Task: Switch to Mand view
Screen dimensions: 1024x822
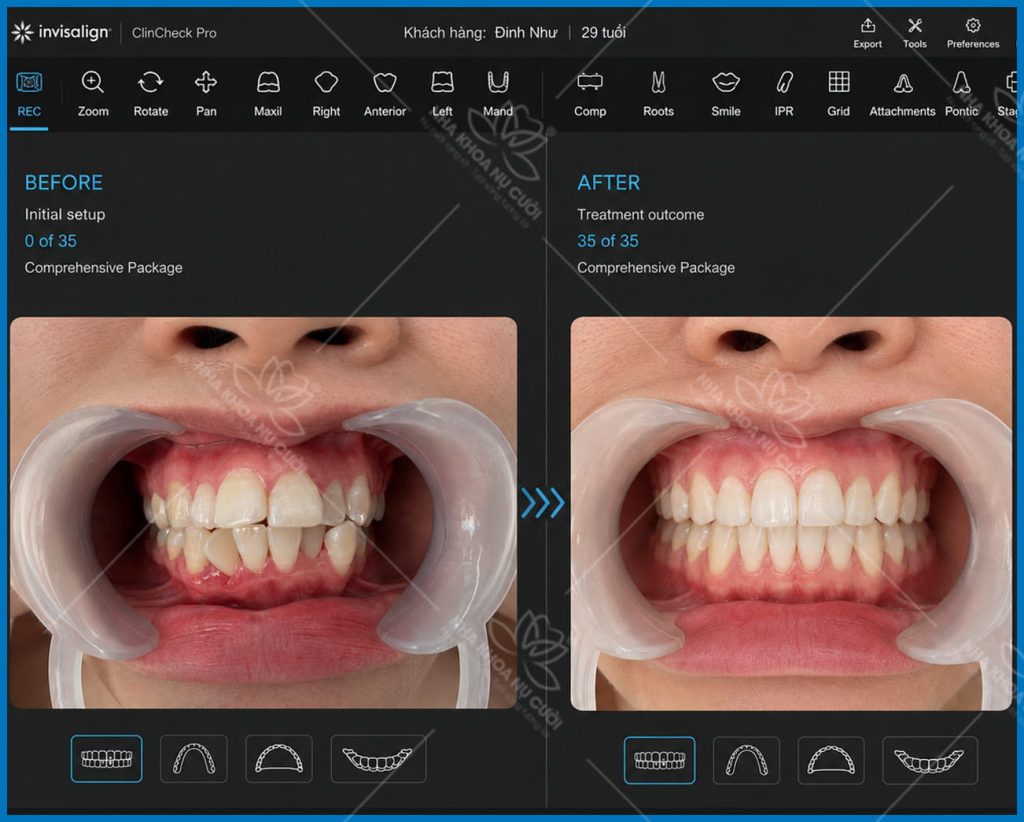Action: click(x=498, y=95)
